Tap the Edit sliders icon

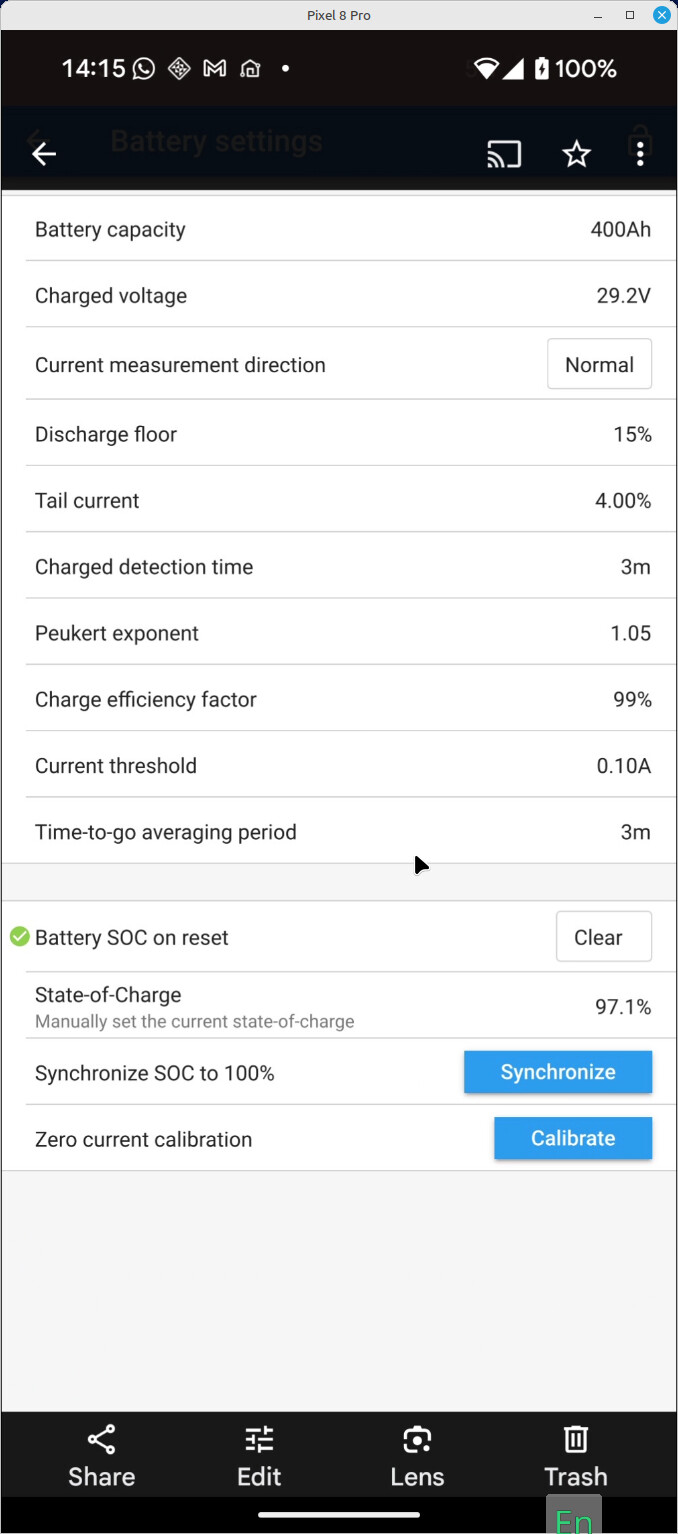[259, 1440]
